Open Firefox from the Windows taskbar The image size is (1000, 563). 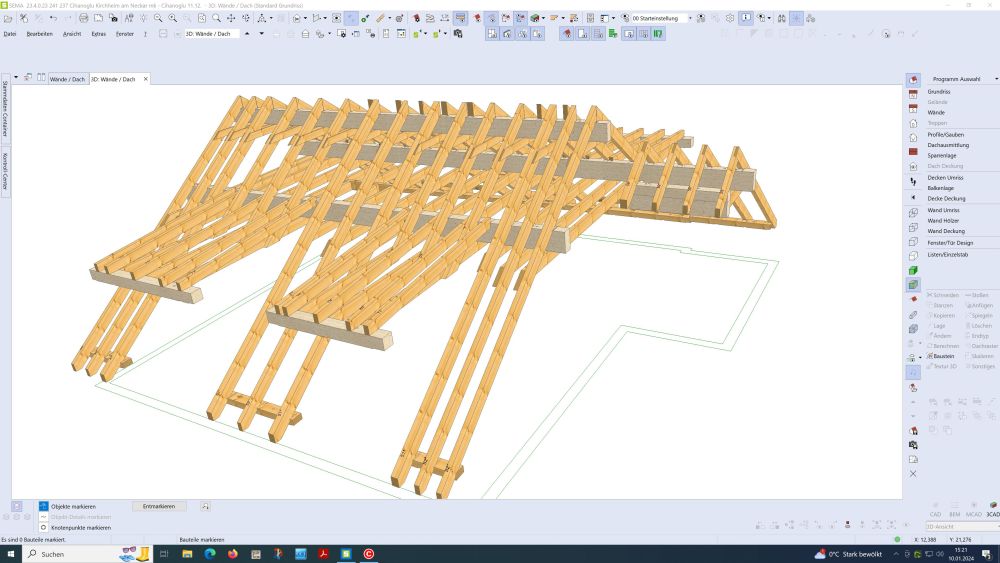232,553
